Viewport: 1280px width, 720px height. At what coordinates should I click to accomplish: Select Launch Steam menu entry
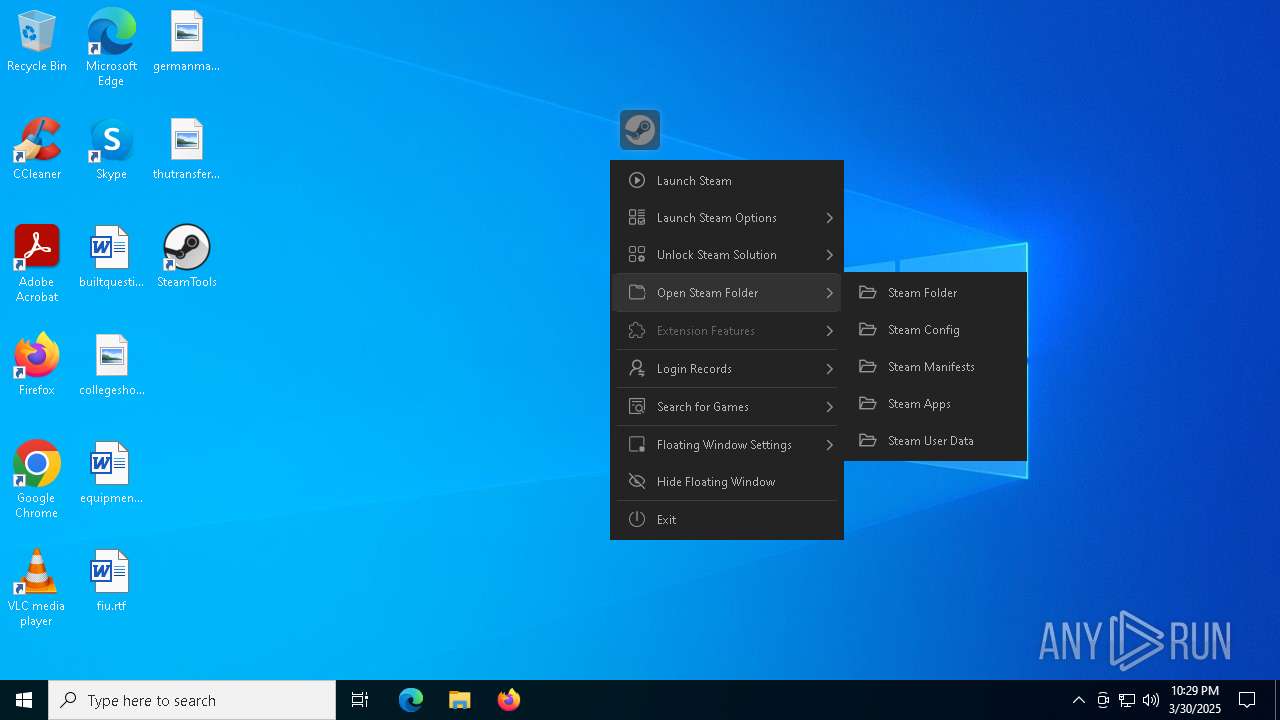[x=727, y=181]
